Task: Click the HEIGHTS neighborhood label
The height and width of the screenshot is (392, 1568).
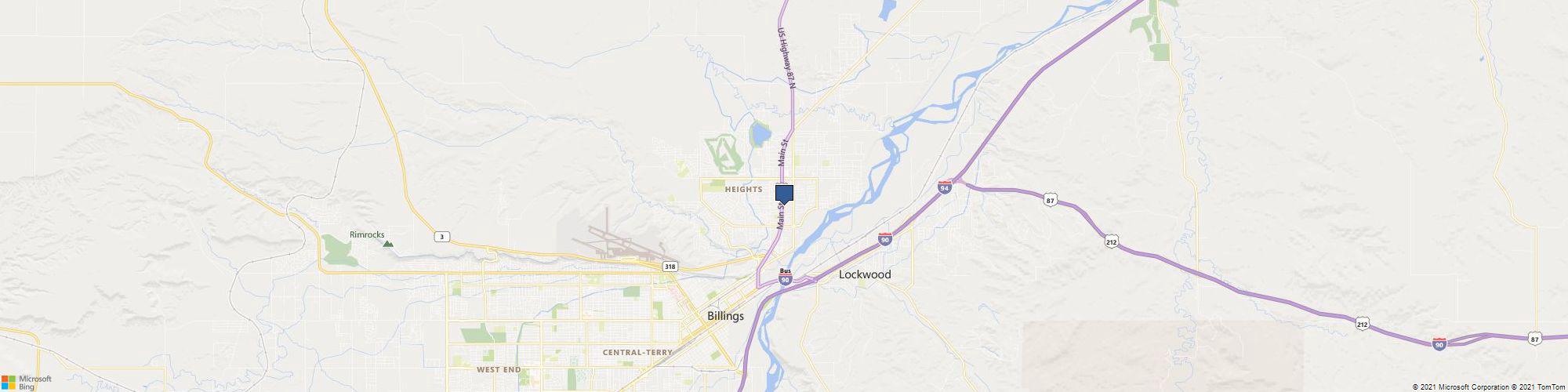Action: point(743,190)
